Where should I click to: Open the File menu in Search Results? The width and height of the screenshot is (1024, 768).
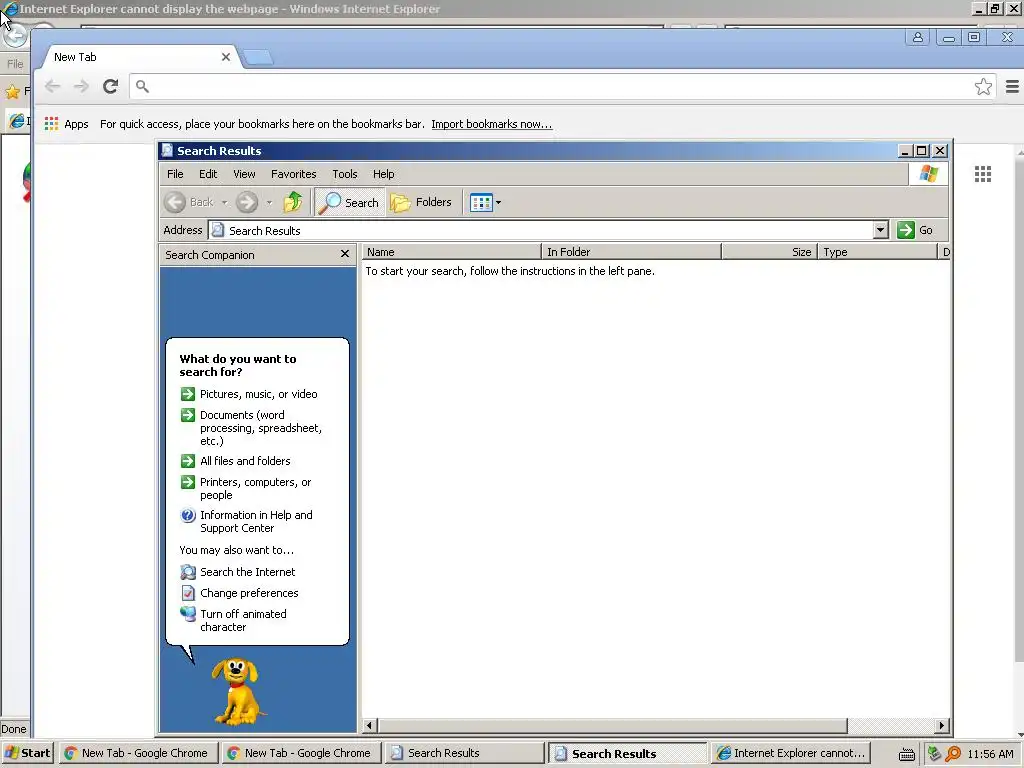[x=175, y=174]
